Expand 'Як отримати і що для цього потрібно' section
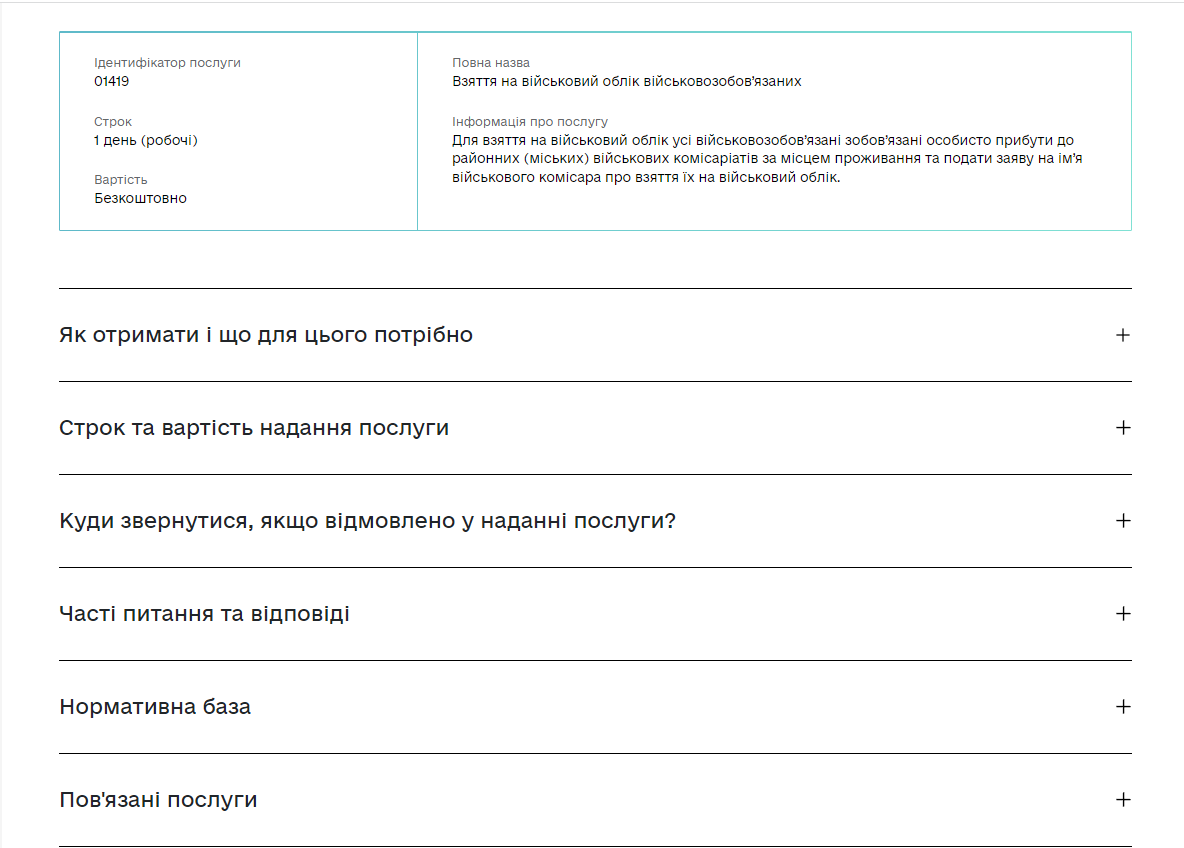1184x848 pixels. click(x=595, y=335)
